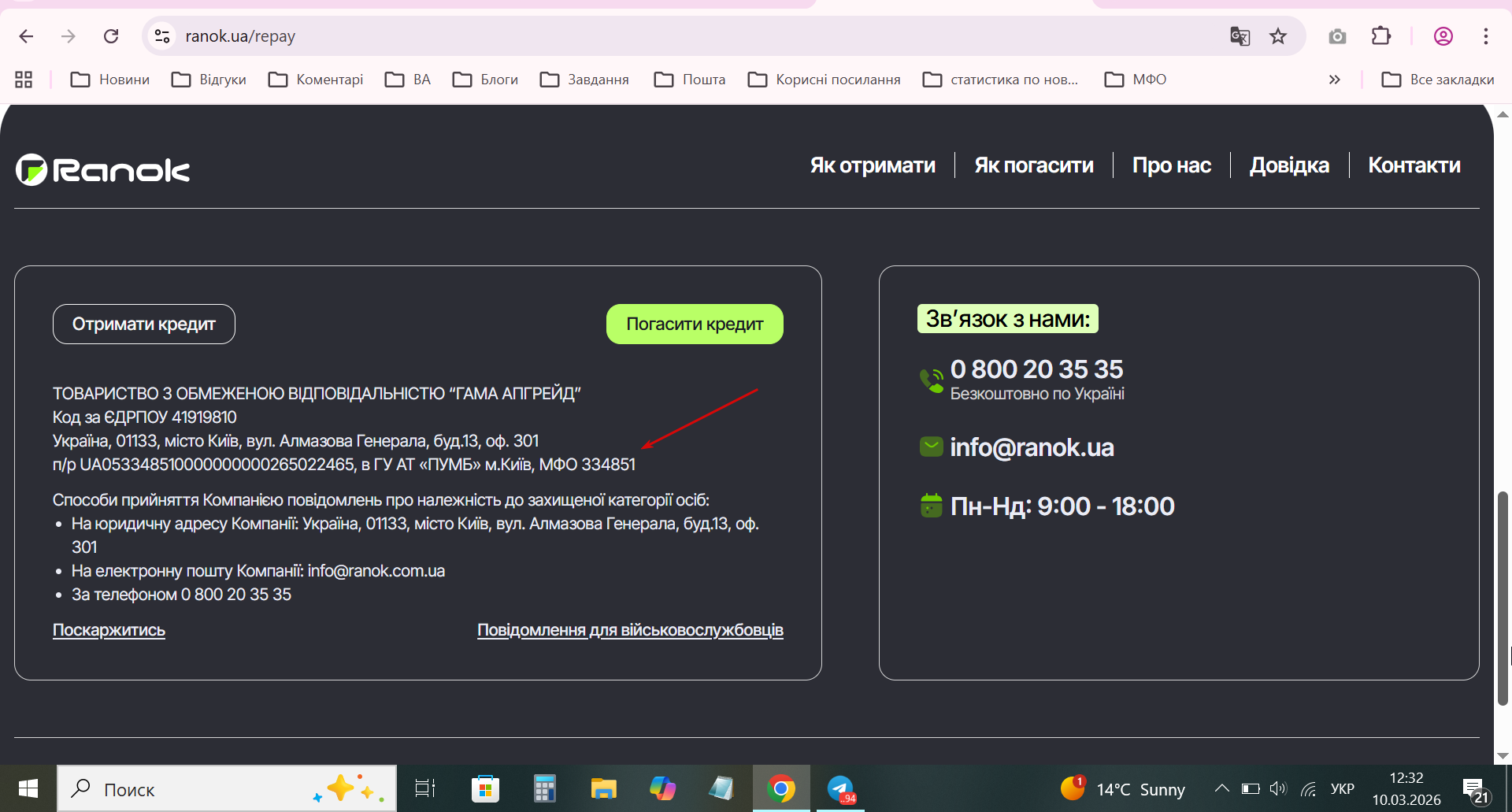Open the МФО bookmarks folder
1512x812 pixels.
(x=1136, y=80)
